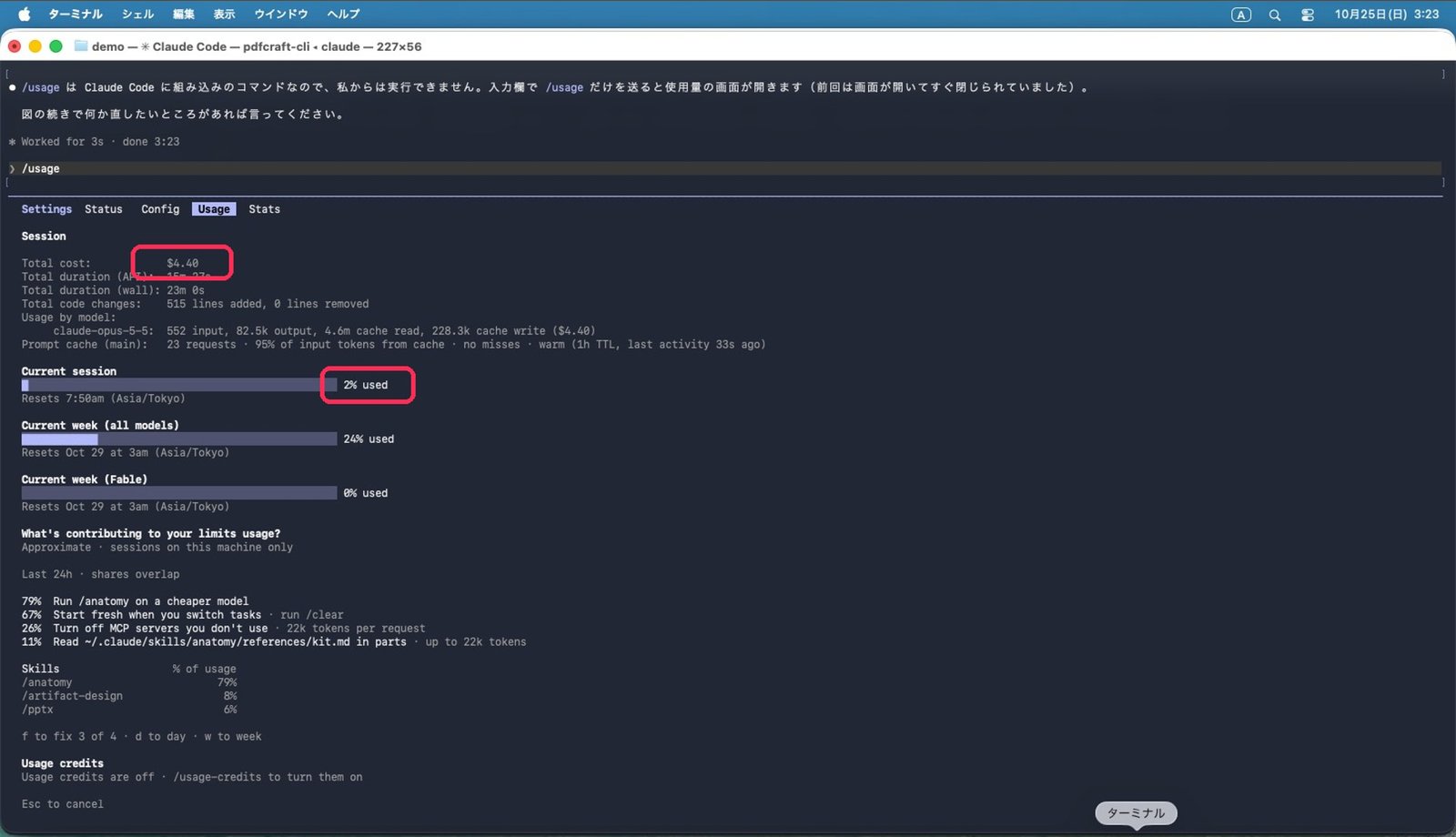Switch to the Config tab
Viewport: 1456px width, 837px height.
tap(160, 209)
